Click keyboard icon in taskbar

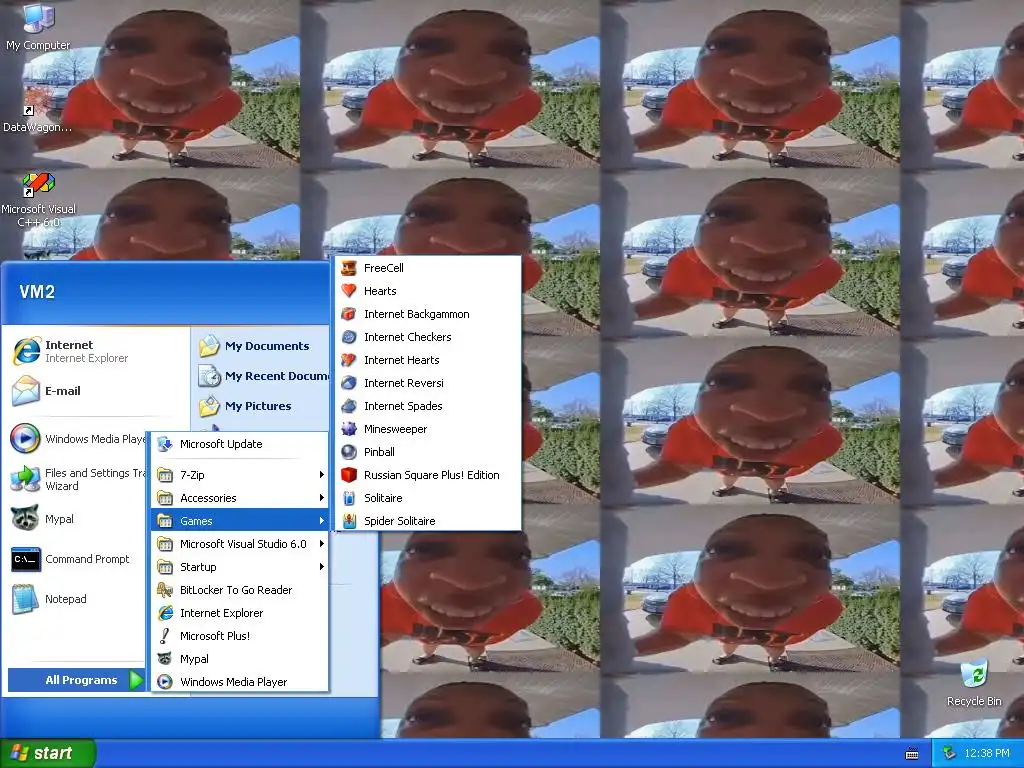[912, 754]
